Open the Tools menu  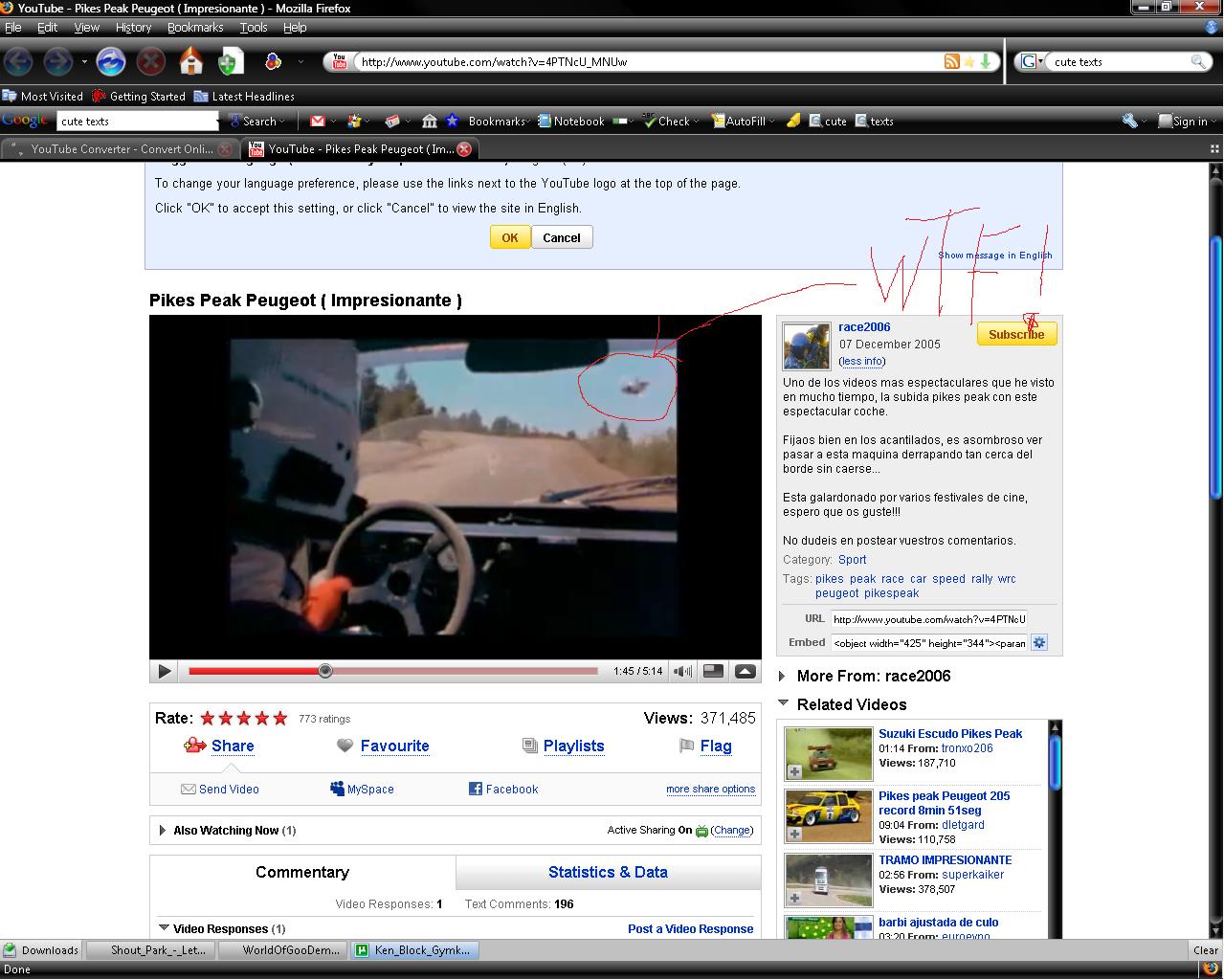coord(254,28)
